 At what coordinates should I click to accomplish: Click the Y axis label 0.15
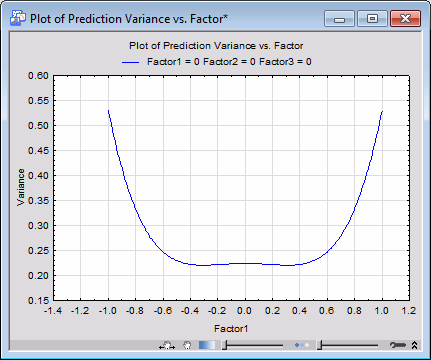coord(38,300)
